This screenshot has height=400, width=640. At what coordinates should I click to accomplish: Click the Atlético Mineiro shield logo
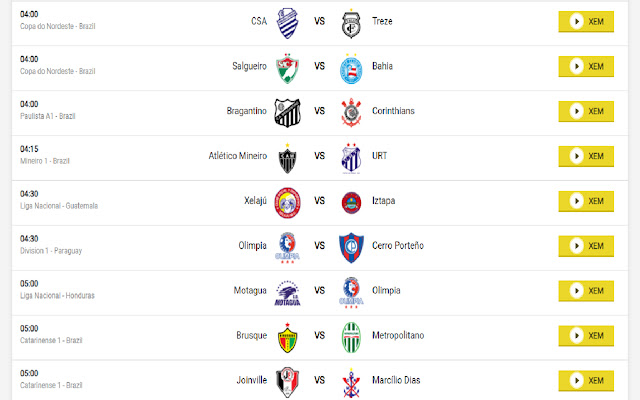point(287,158)
